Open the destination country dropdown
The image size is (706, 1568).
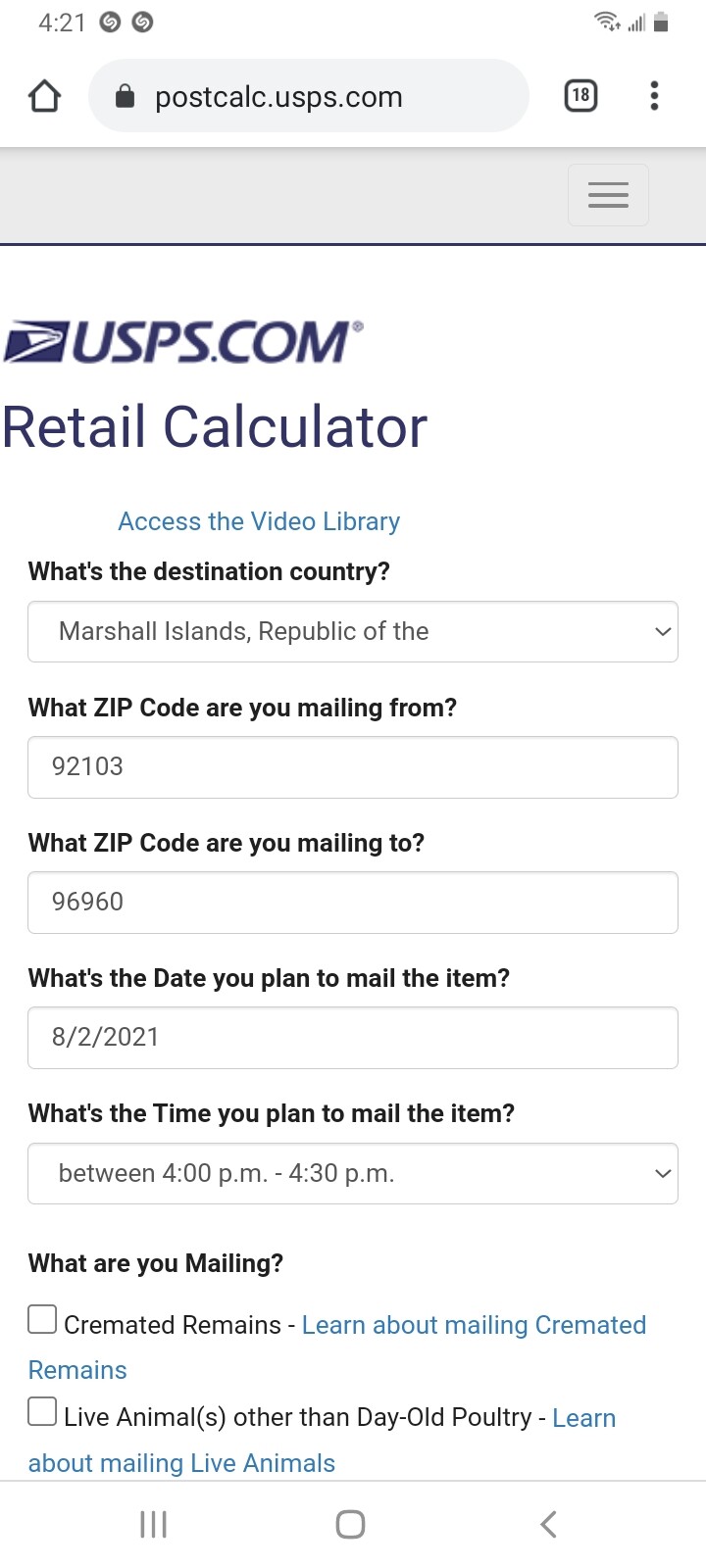353,632
